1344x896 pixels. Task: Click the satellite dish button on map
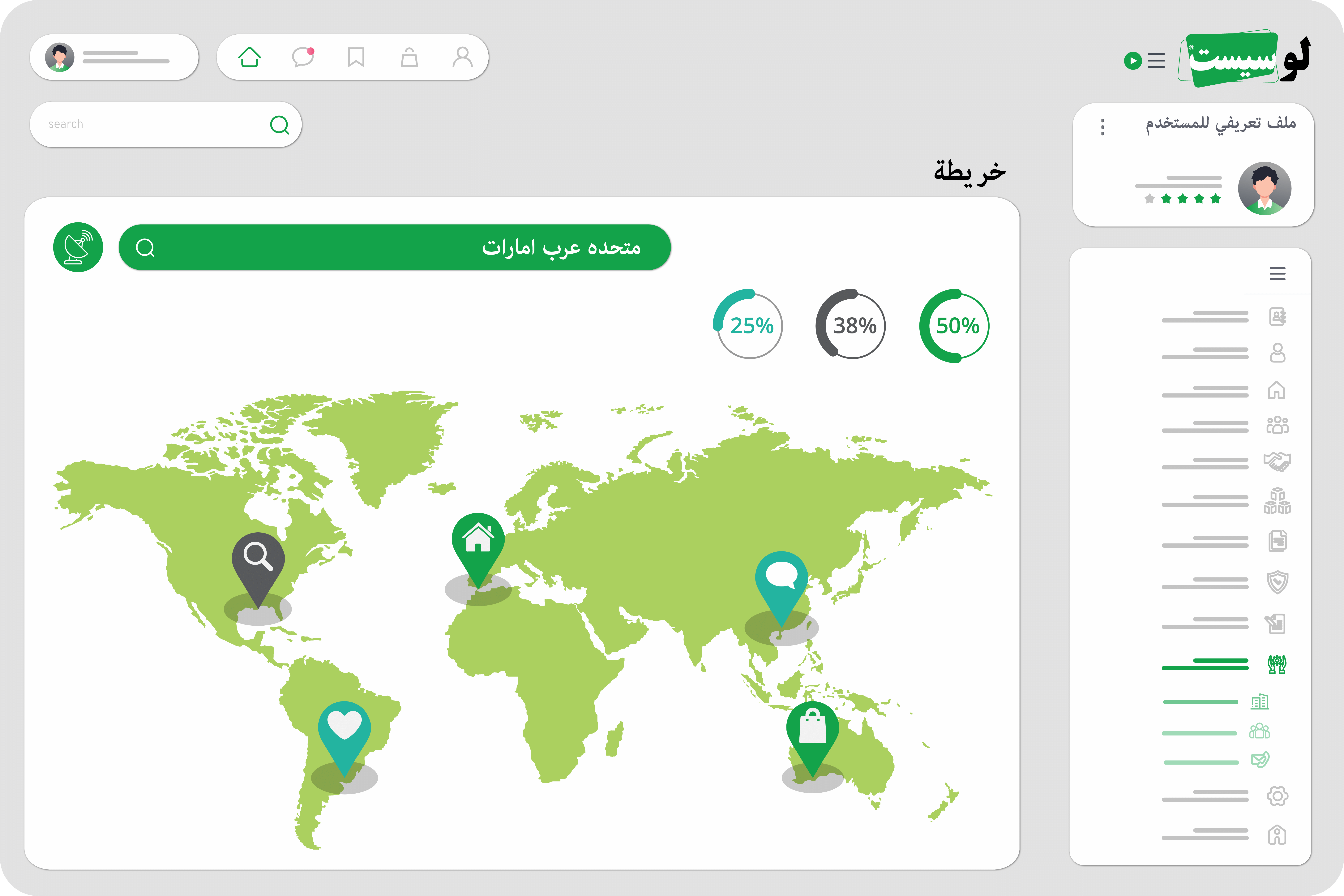point(78,247)
